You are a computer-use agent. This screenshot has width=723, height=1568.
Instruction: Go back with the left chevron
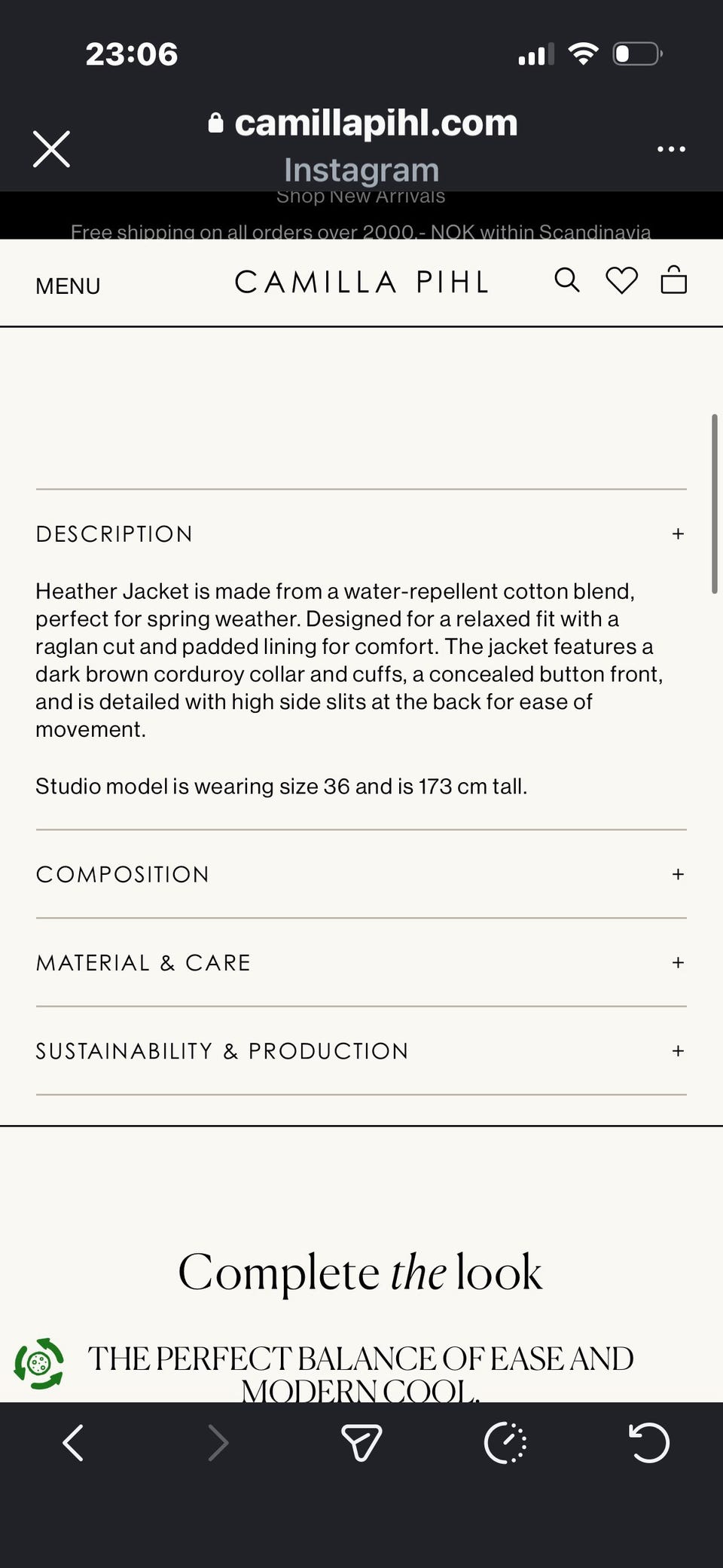pyautogui.click(x=73, y=1443)
